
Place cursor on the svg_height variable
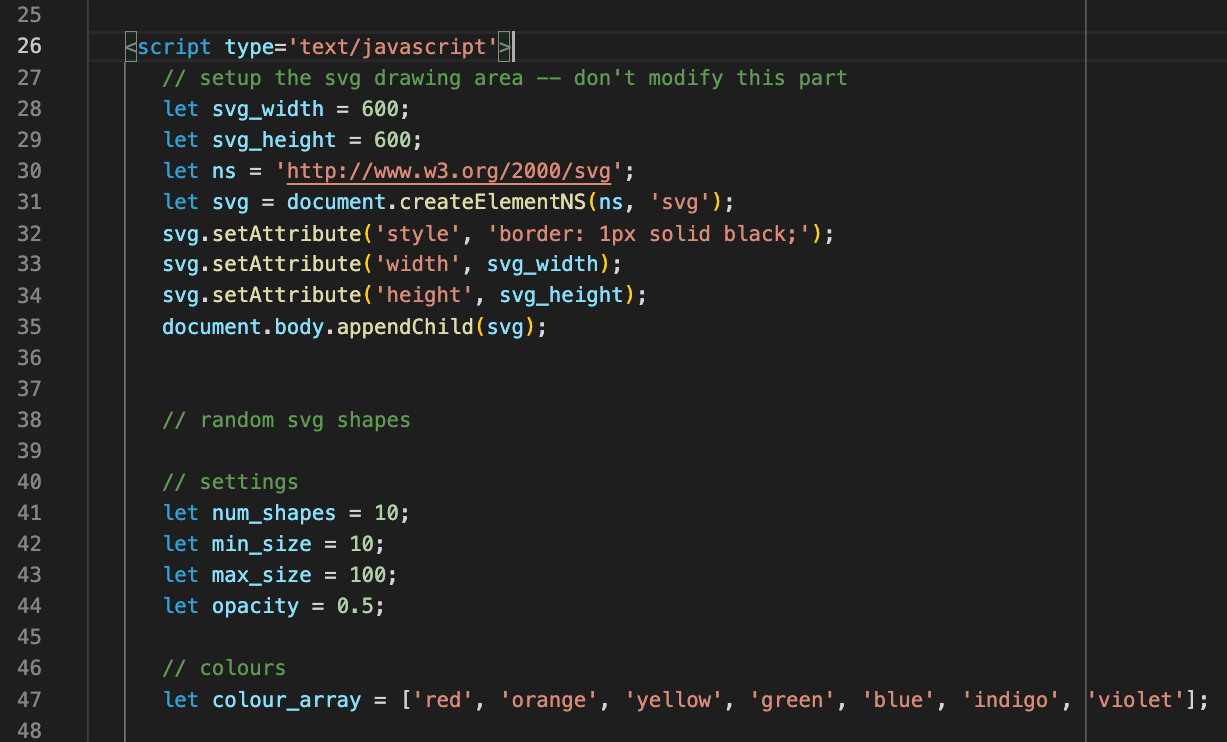tap(273, 139)
